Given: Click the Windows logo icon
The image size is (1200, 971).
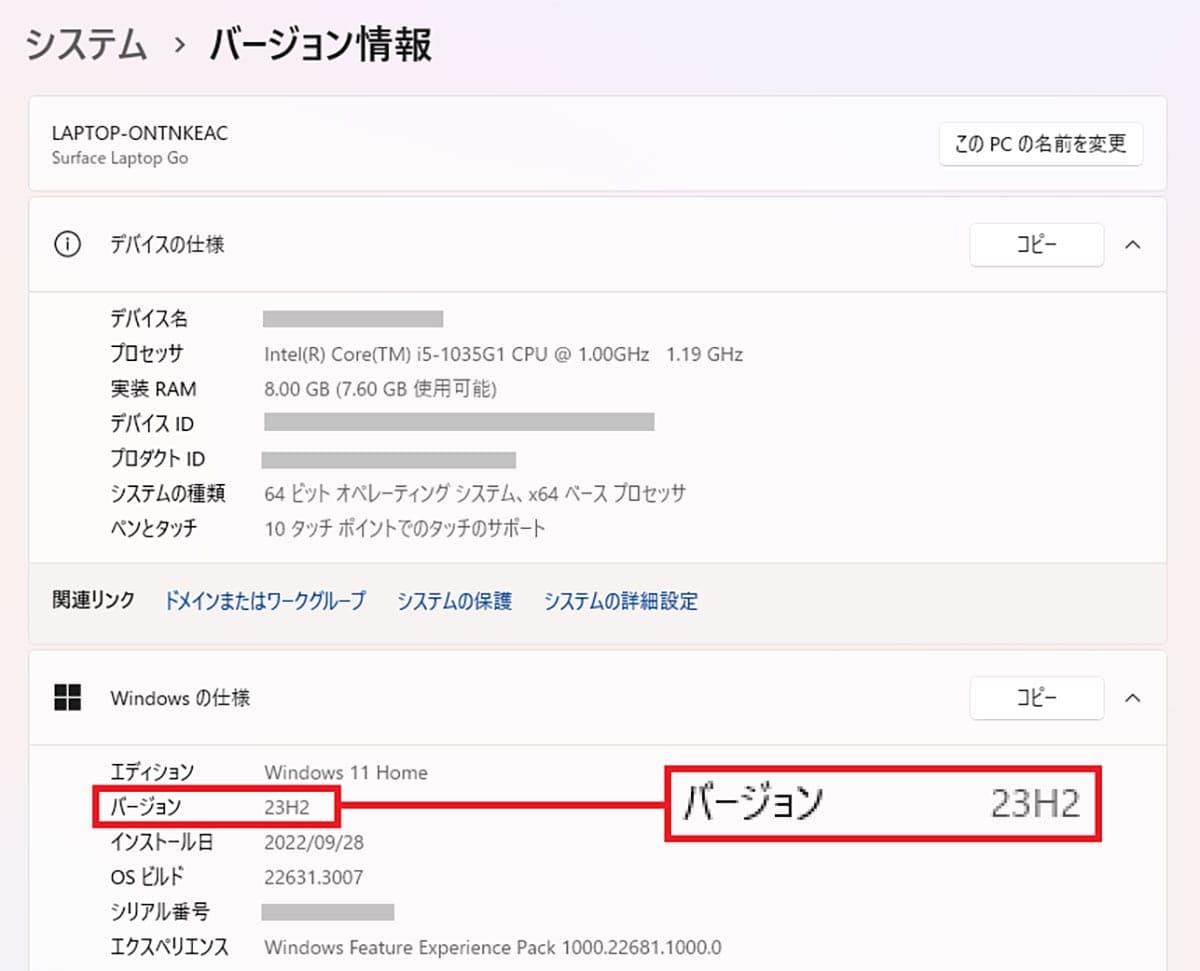Looking at the screenshot, I should click(67, 698).
